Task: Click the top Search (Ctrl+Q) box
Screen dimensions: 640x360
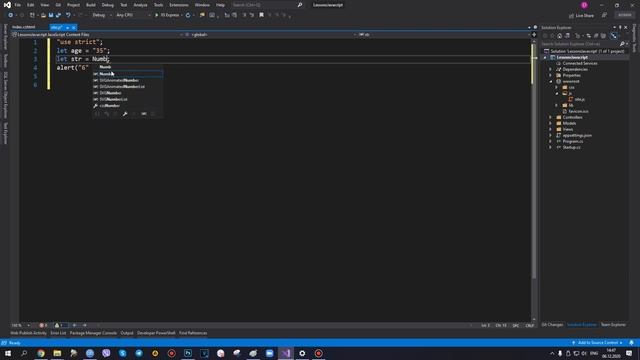Action: (267, 5)
